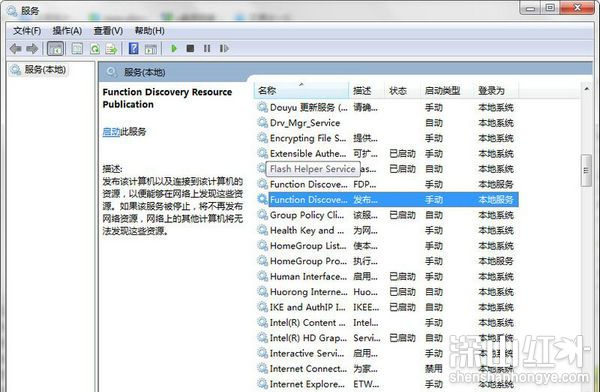
Task: Select the Internet Explore... service
Action: (x=387, y=384)
